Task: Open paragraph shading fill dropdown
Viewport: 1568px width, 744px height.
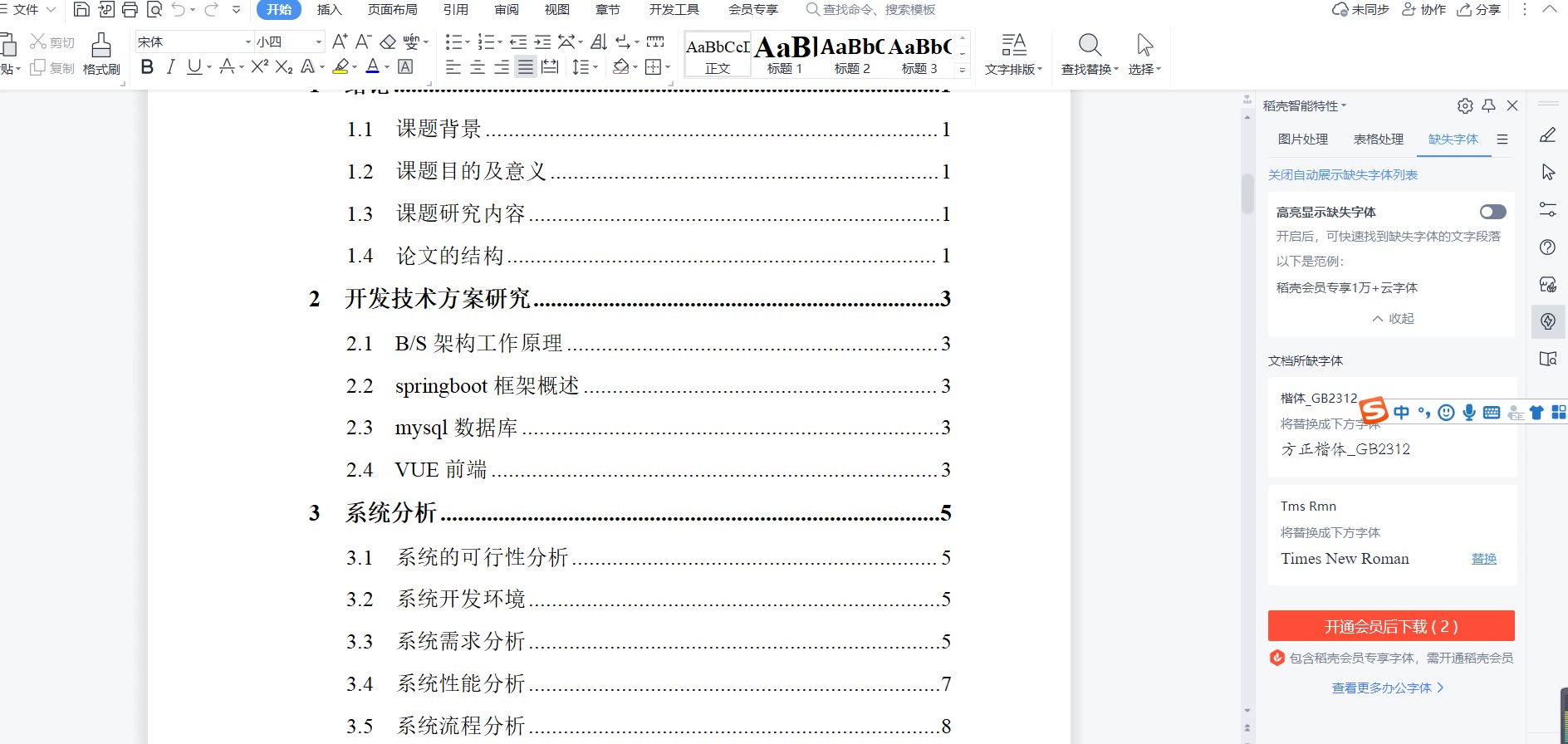Action: click(635, 67)
